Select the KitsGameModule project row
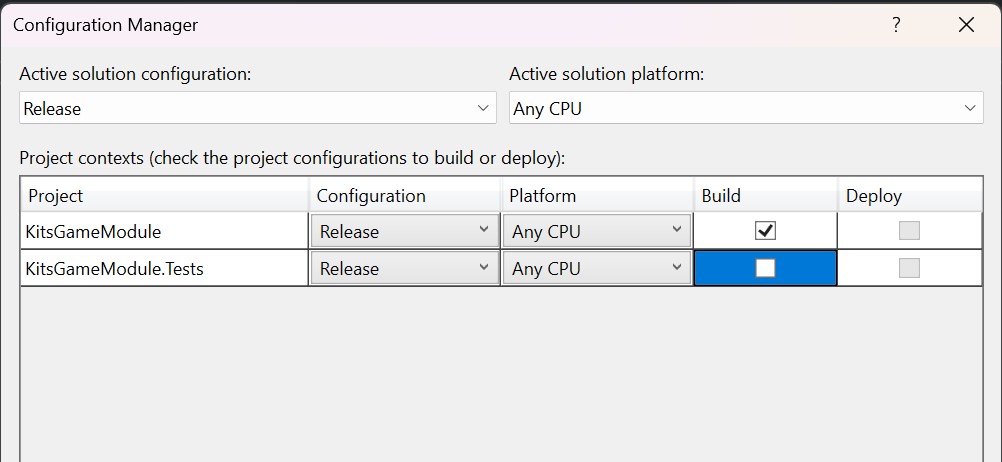 [x=164, y=232]
